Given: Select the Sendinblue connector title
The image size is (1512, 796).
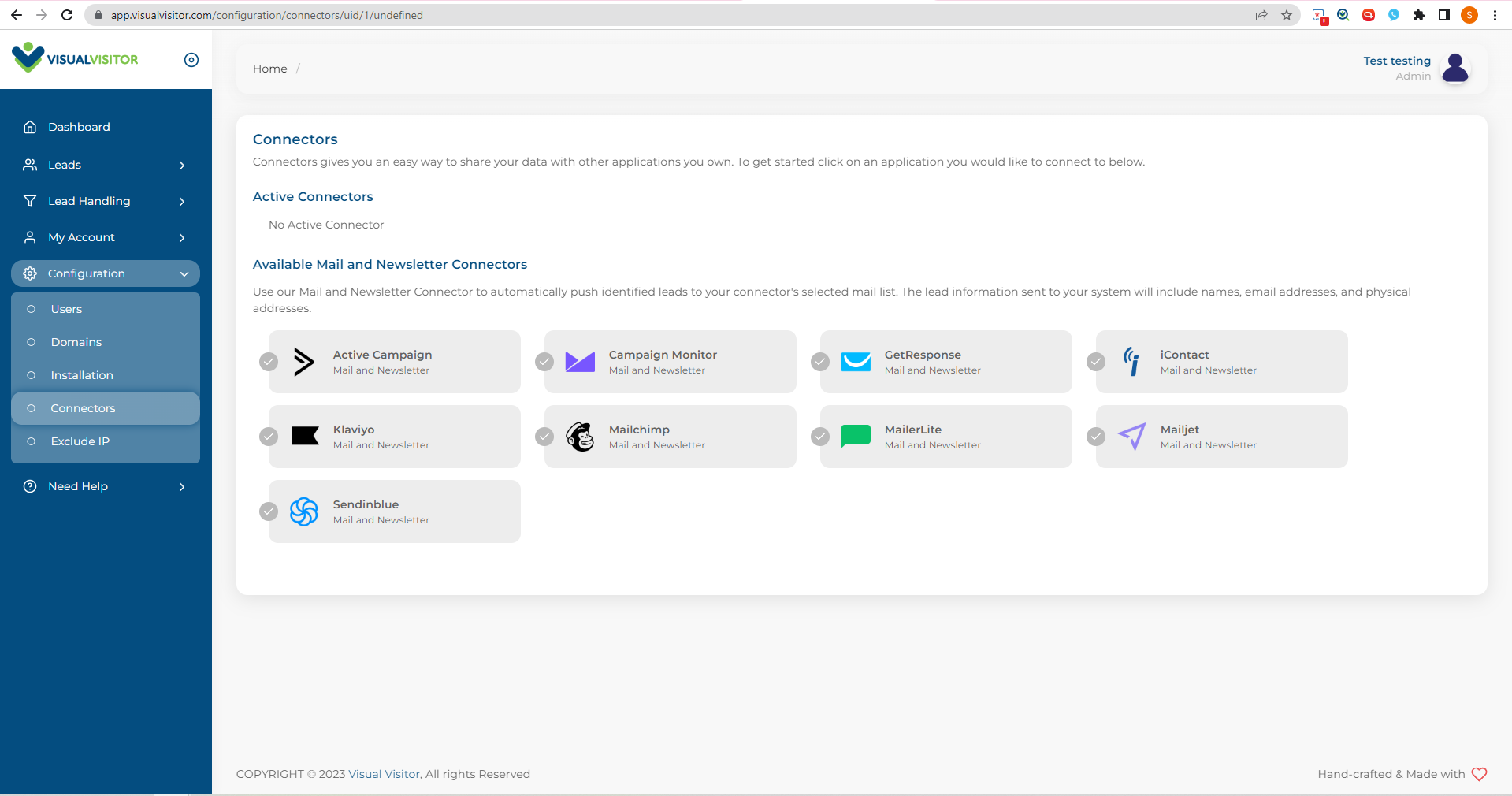Looking at the screenshot, I should pyautogui.click(x=366, y=504).
